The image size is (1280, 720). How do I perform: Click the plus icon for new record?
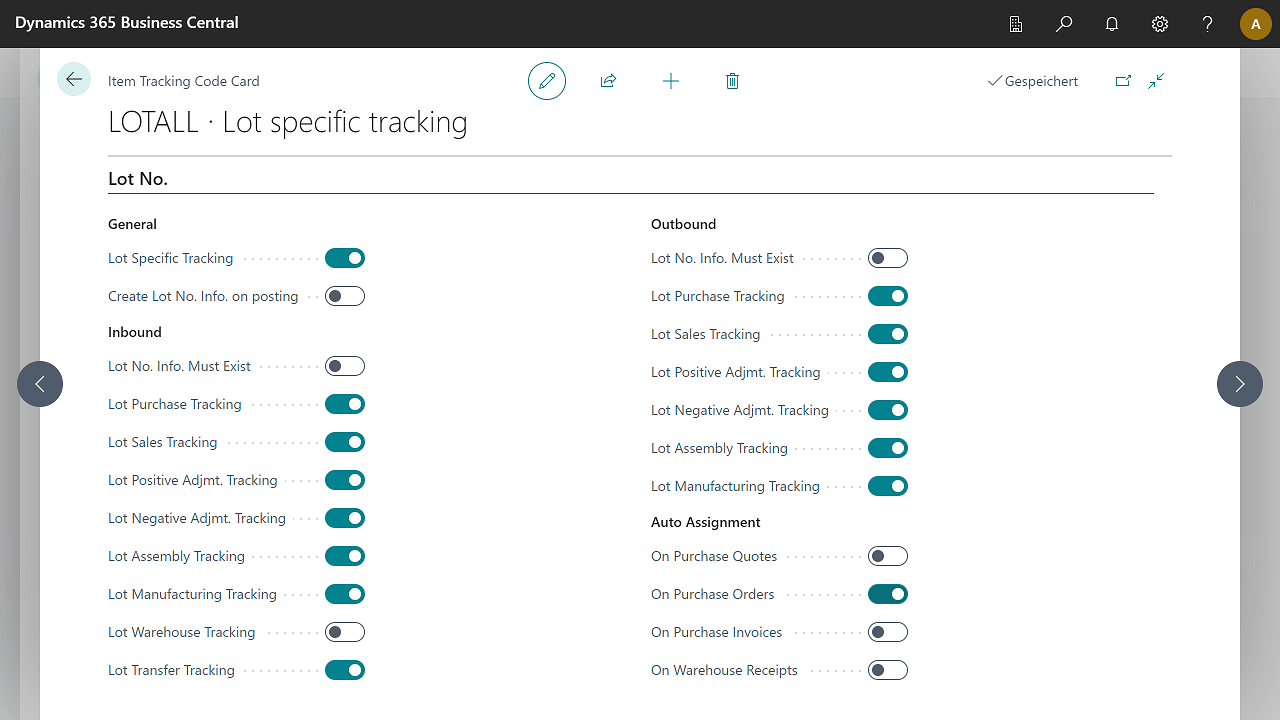click(x=671, y=81)
